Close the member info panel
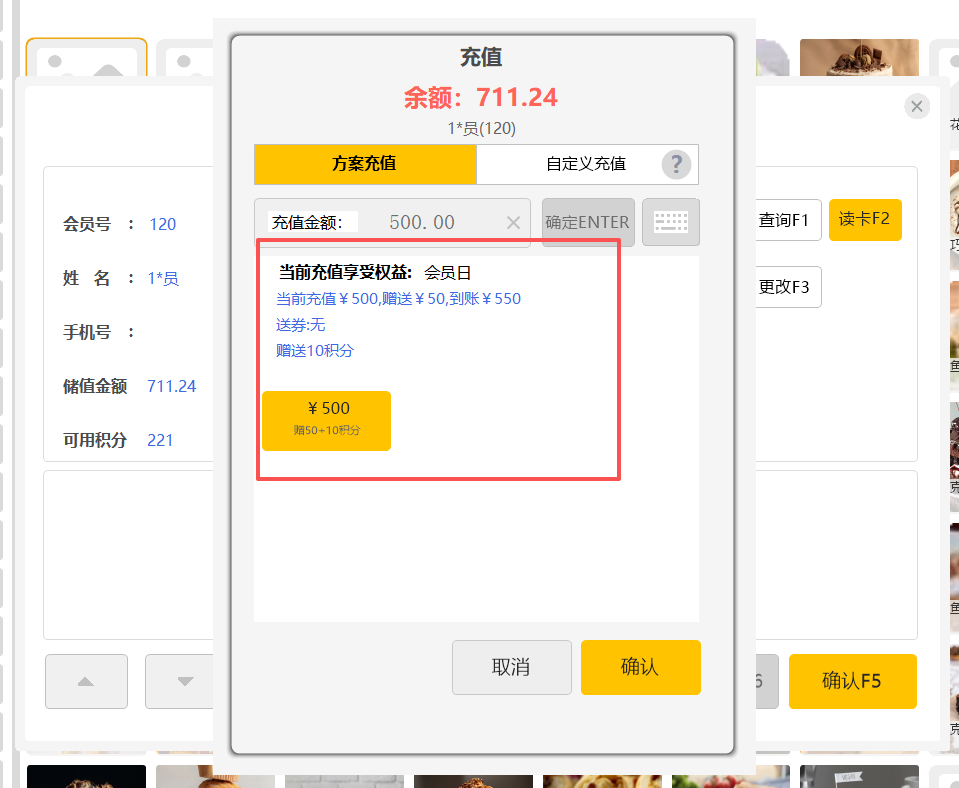 click(917, 106)
